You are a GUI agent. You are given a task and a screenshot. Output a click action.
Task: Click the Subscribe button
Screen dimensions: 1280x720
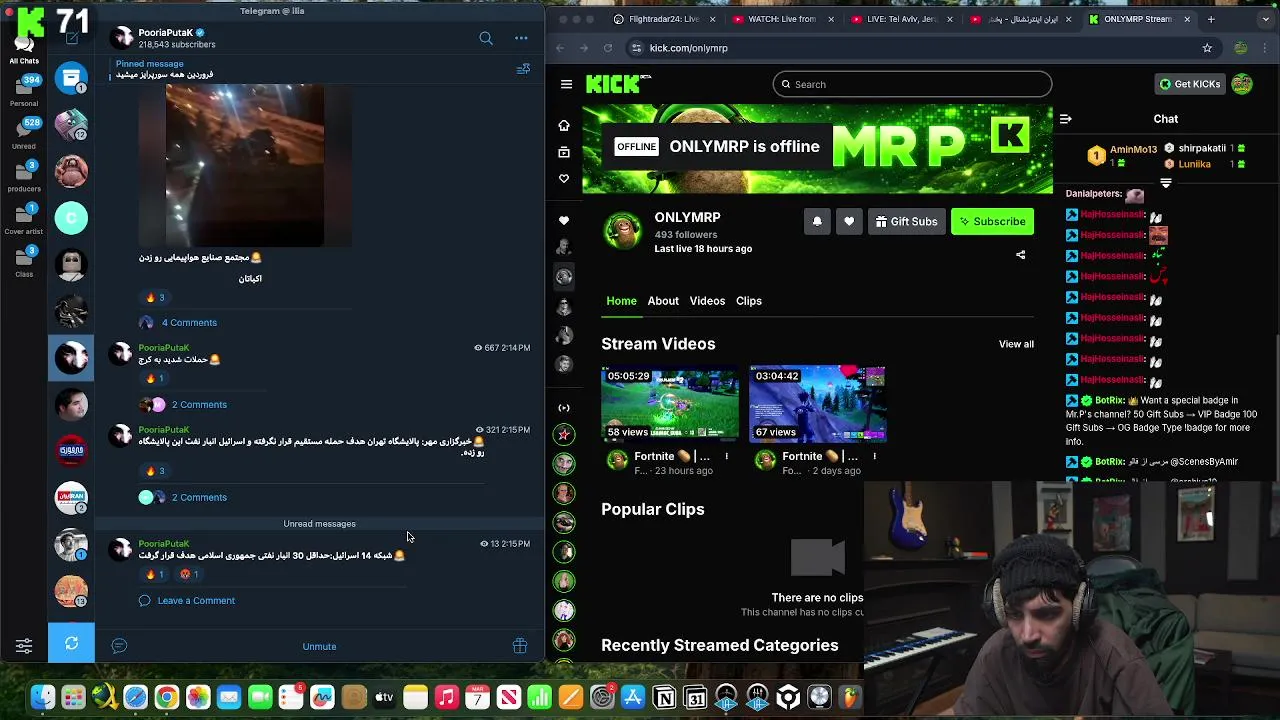pos(992,222)
